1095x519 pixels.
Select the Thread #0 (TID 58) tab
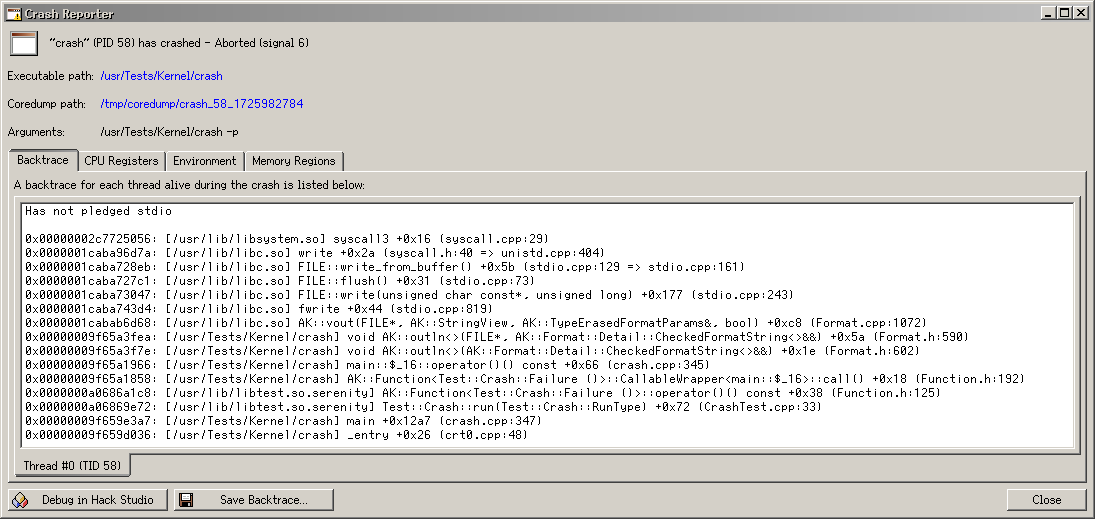(70, 466)
